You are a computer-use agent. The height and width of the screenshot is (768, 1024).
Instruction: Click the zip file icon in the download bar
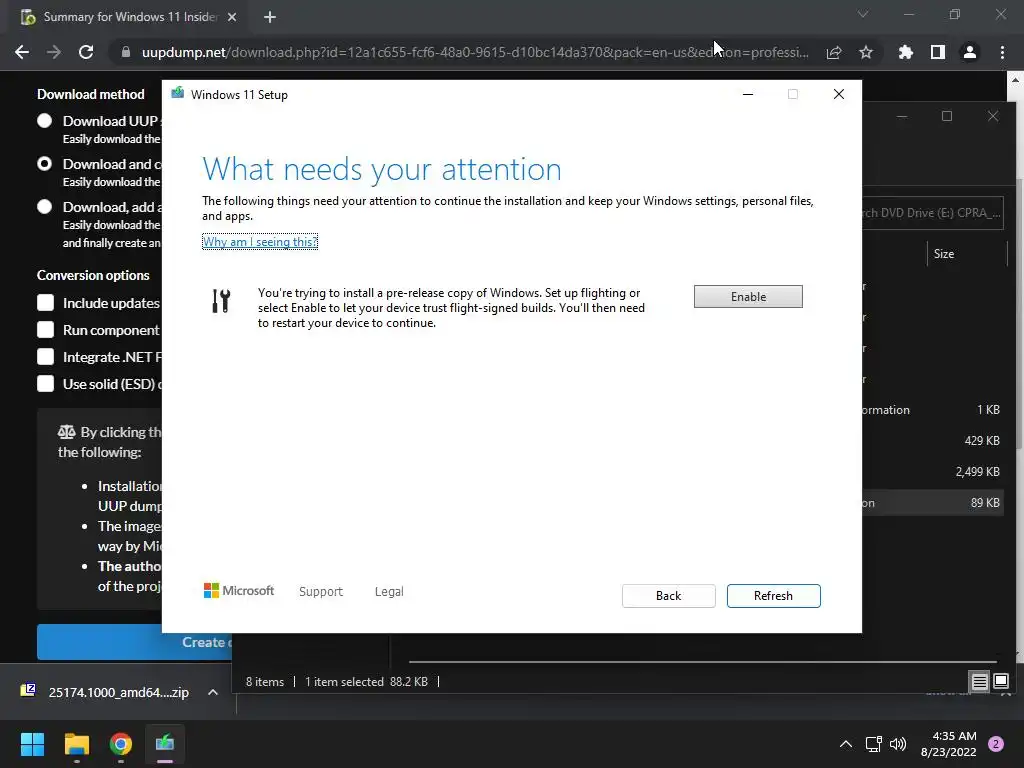click(28, 691)
